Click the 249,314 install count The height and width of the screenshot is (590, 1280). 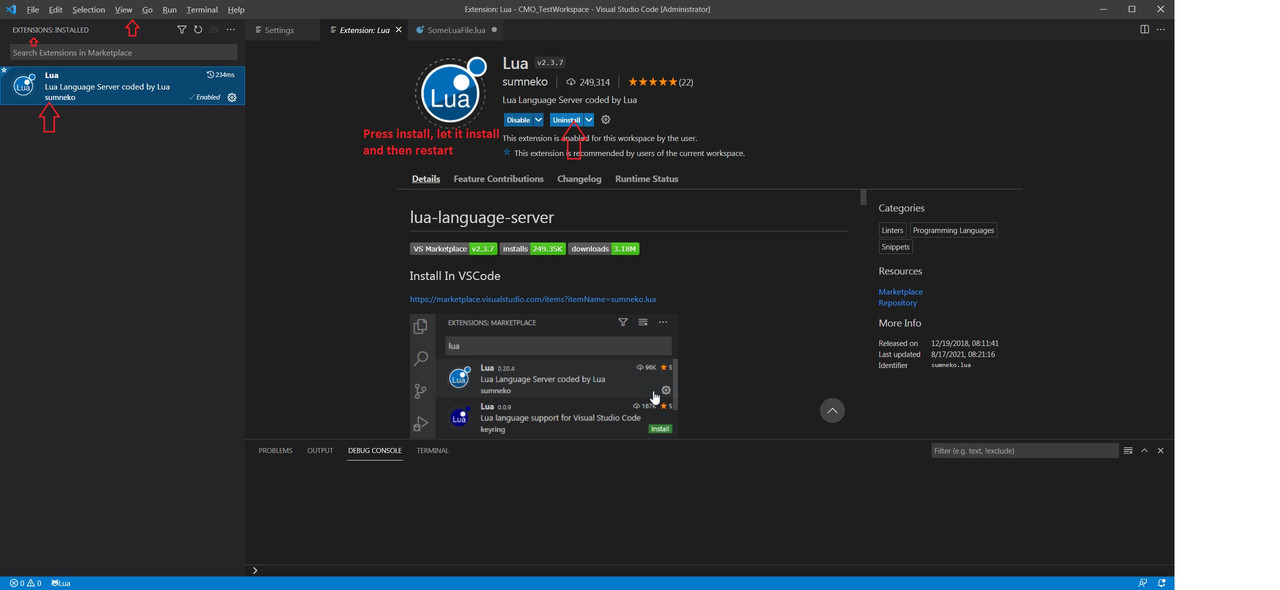(x=588, y=82)
